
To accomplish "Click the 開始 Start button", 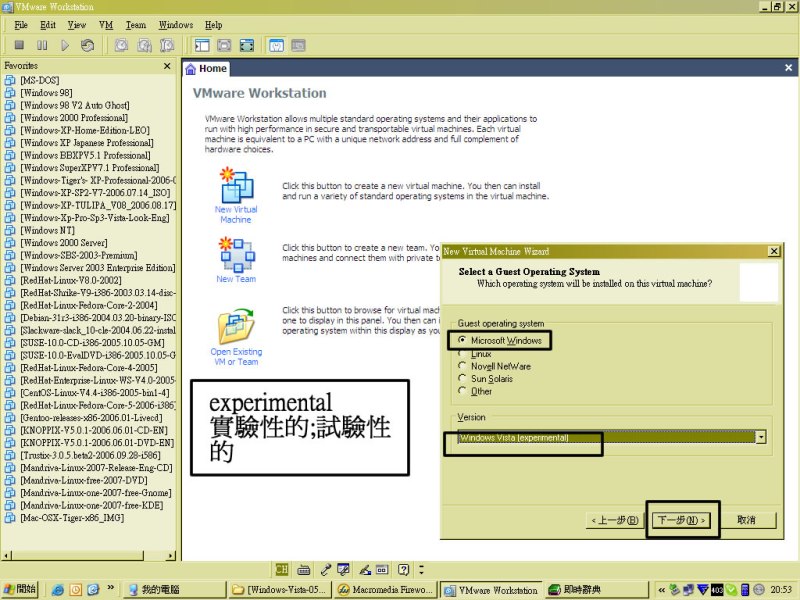I will [x=20, y=589].
